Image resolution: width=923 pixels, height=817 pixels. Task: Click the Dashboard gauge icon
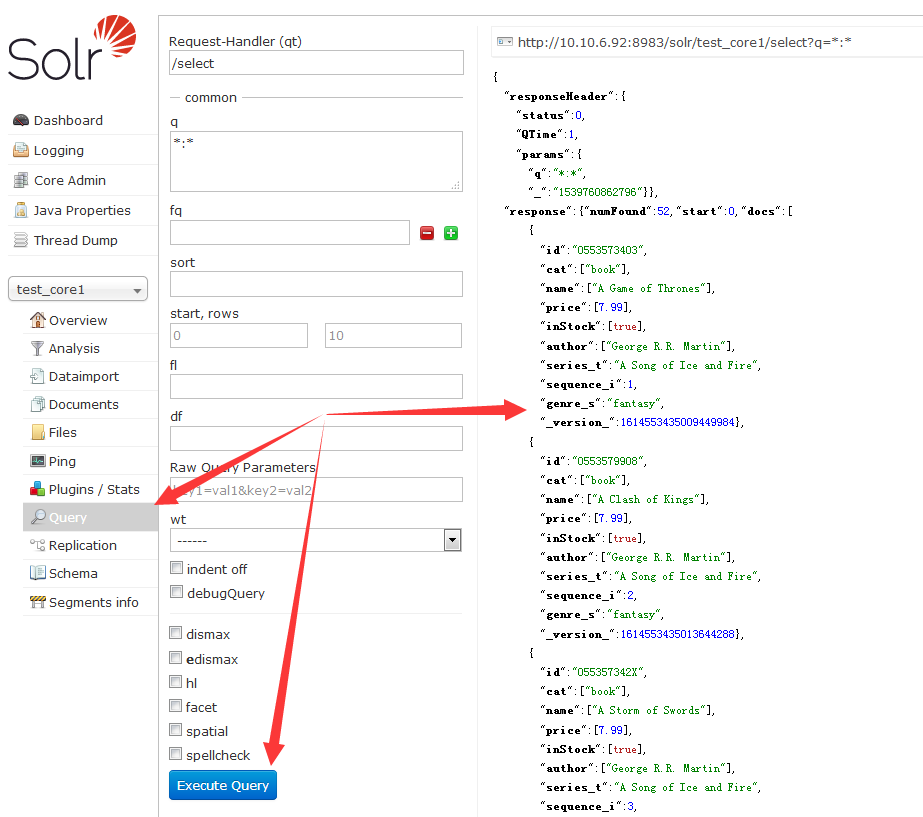click(x=21, y=120)
